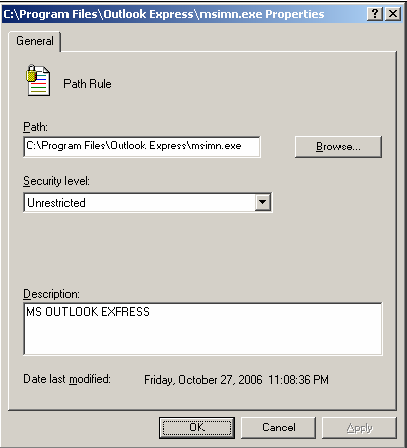
Task: Click the Security level: label
Action: pyautogui.click(x=56, y=181)
